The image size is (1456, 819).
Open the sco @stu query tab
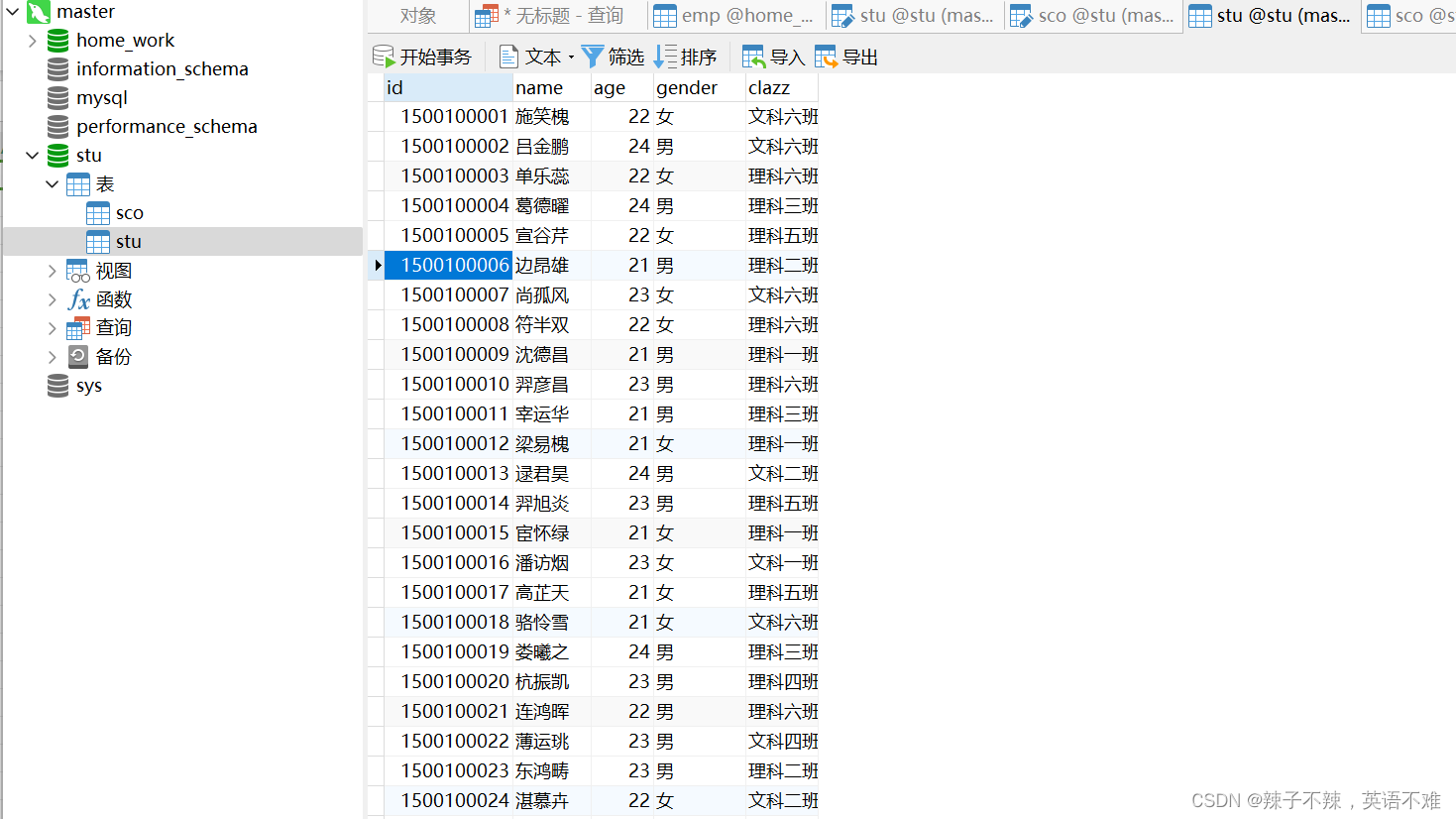(1092, 16)
